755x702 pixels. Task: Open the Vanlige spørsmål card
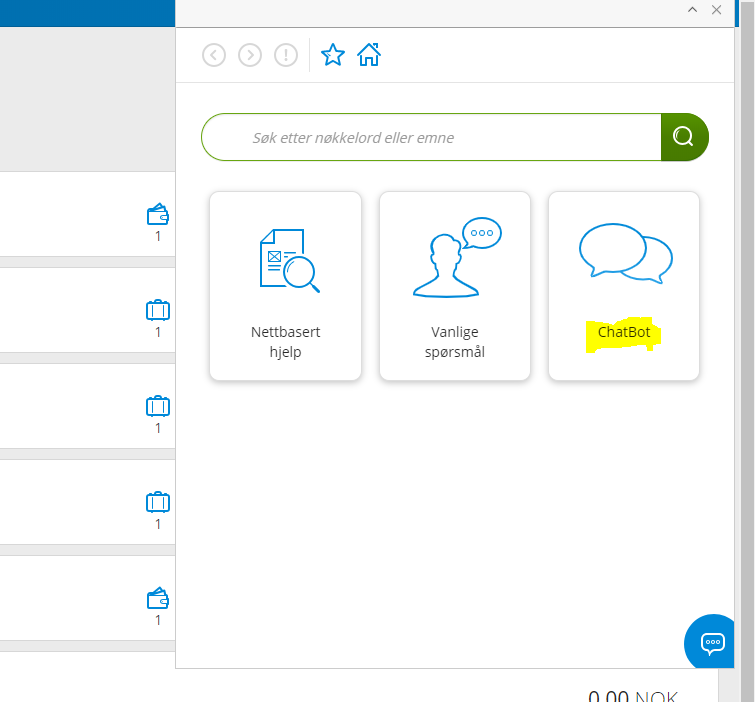point(455,286)
